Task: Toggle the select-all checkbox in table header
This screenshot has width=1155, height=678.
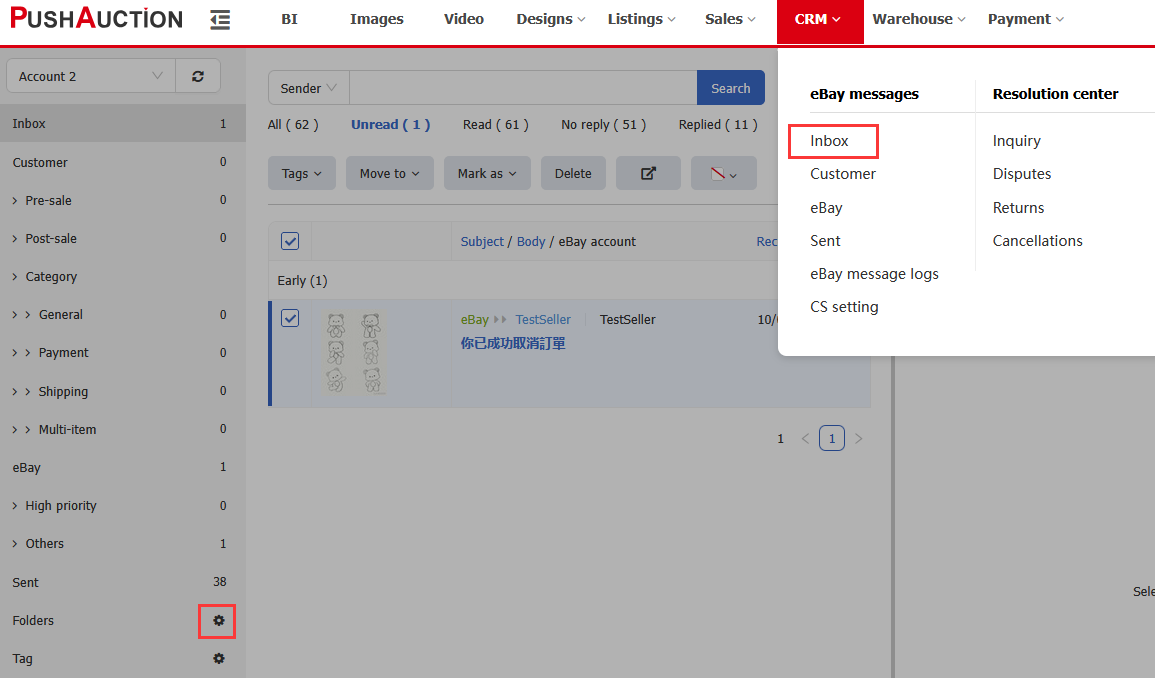Action: tap(290, 241)
